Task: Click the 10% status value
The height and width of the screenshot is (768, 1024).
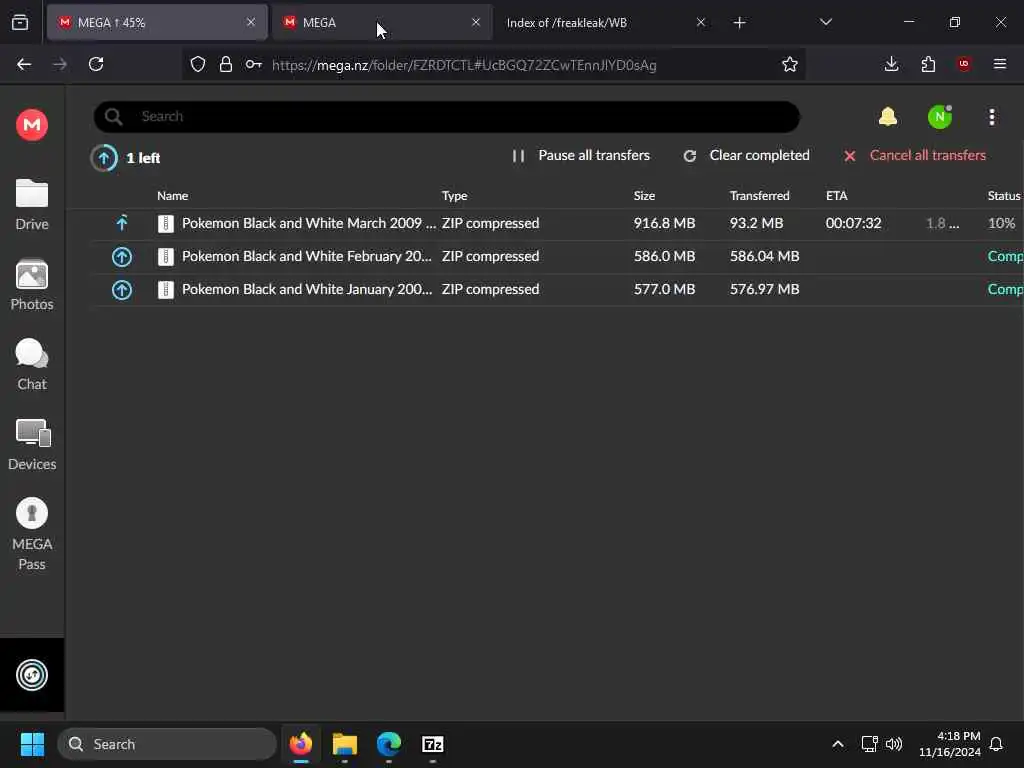Action: tap(1001, 223)
